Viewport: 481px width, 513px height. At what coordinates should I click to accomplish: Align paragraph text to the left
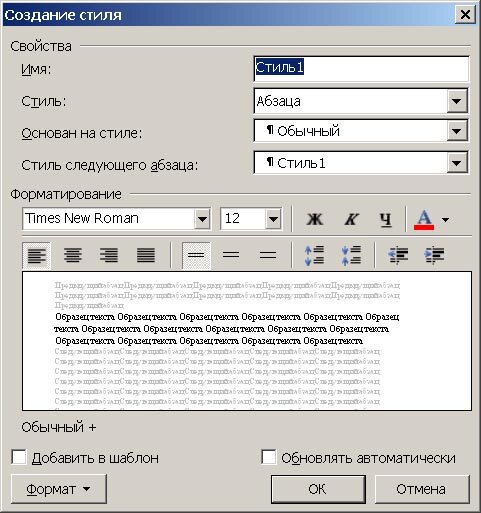pos(37,256)
